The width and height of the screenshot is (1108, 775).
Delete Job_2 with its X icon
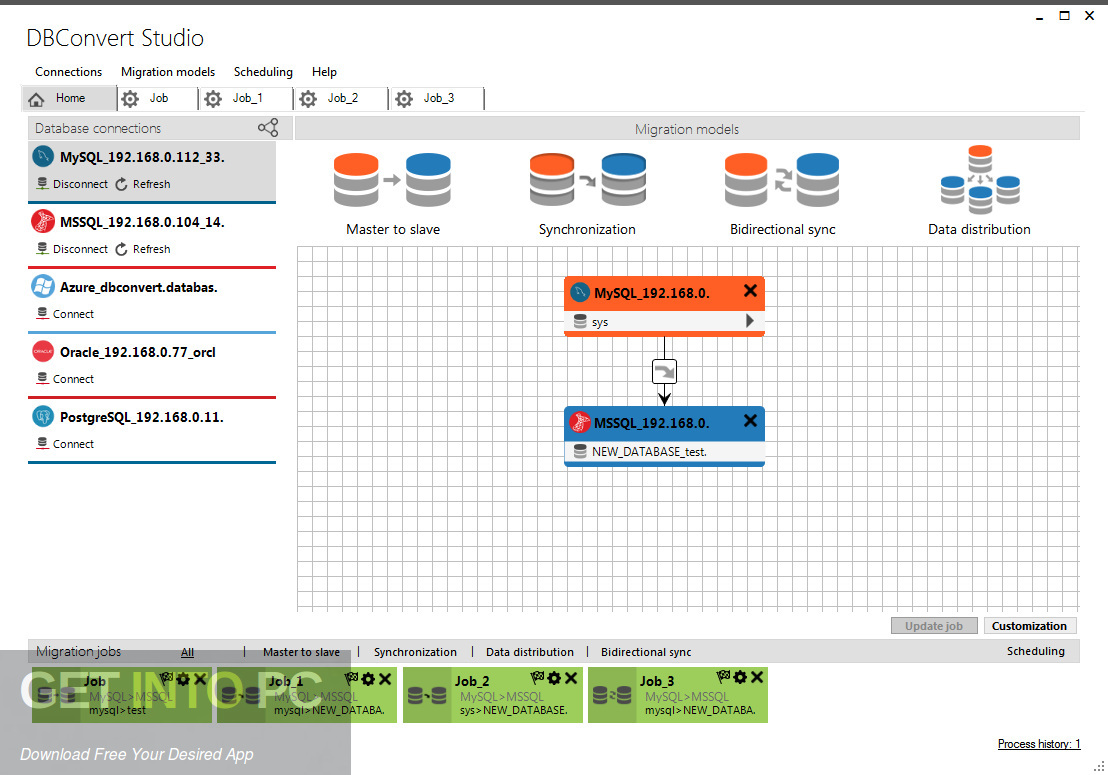coord(571,678)
